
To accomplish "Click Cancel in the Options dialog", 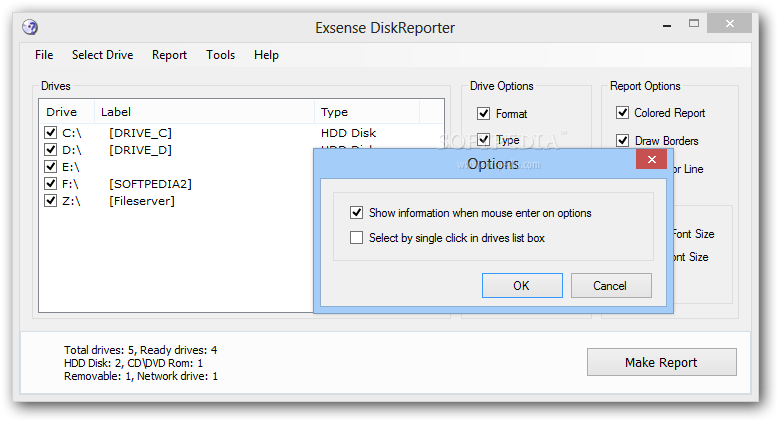I will [611, 285].
